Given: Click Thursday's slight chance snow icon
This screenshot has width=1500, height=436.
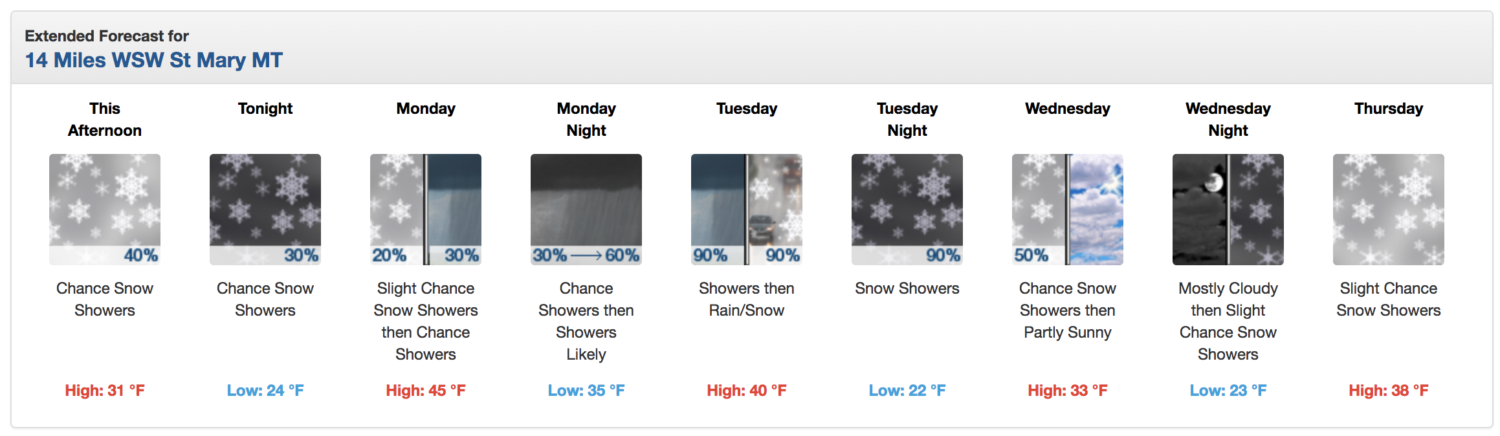Looking at the screenshot, I should click(1389, 209).
